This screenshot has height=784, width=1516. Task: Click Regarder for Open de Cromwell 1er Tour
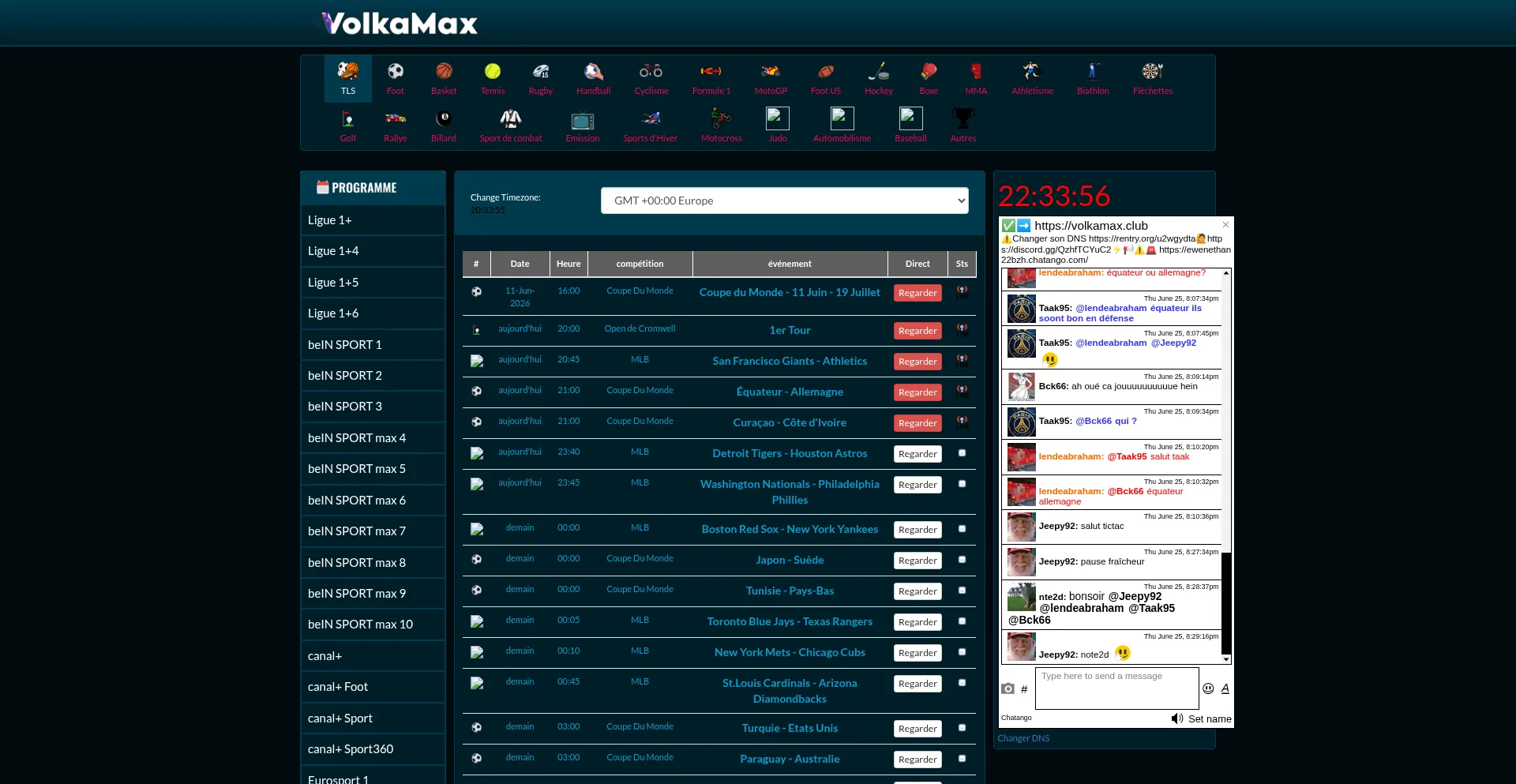click(917, 331)
